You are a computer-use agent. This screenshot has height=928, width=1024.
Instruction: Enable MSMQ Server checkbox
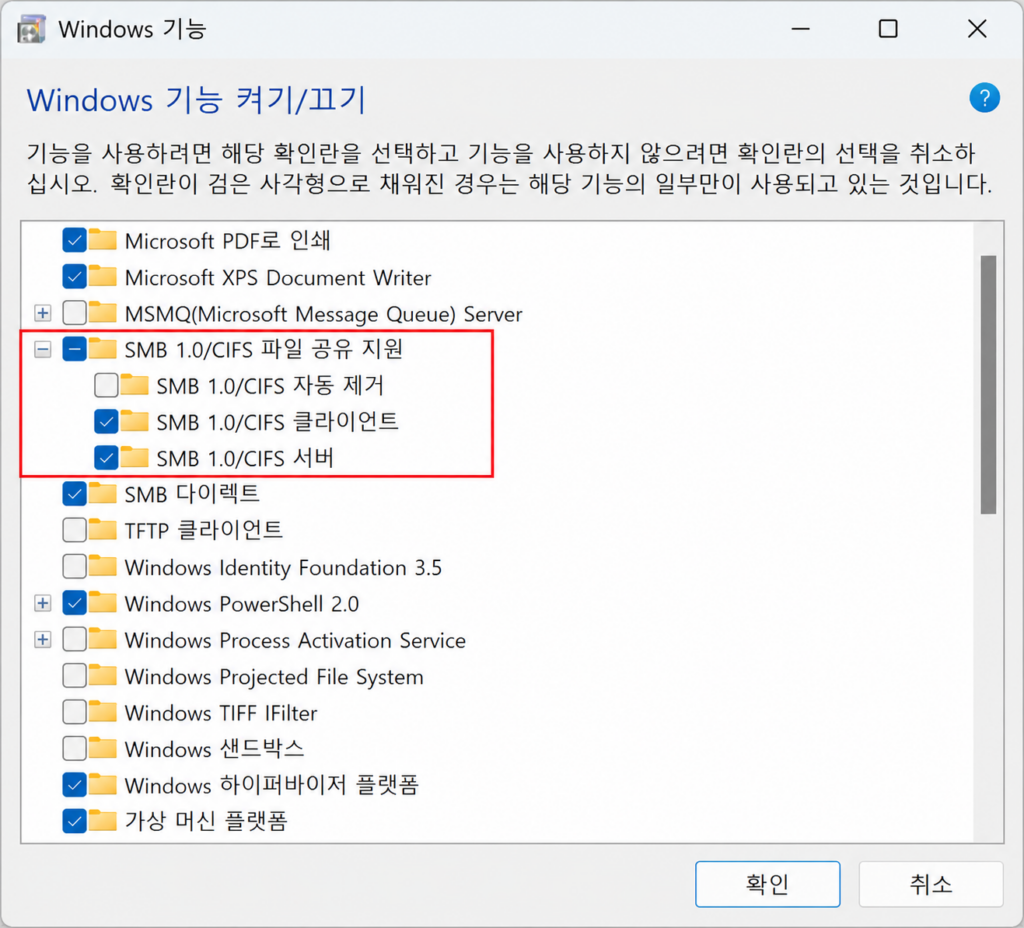coord(74,313)
